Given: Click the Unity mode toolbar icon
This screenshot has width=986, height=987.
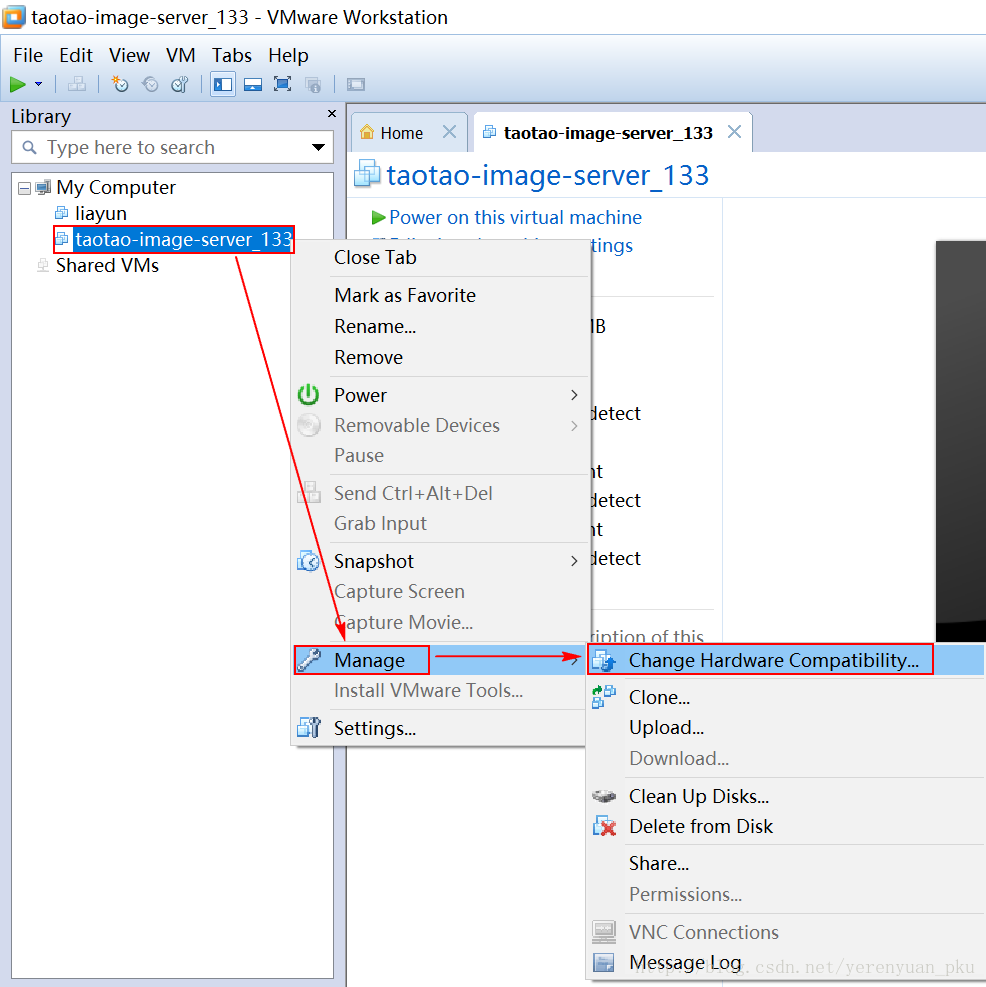Looking at the screenshot, I should pyautogui.click(x=313, y=84).
